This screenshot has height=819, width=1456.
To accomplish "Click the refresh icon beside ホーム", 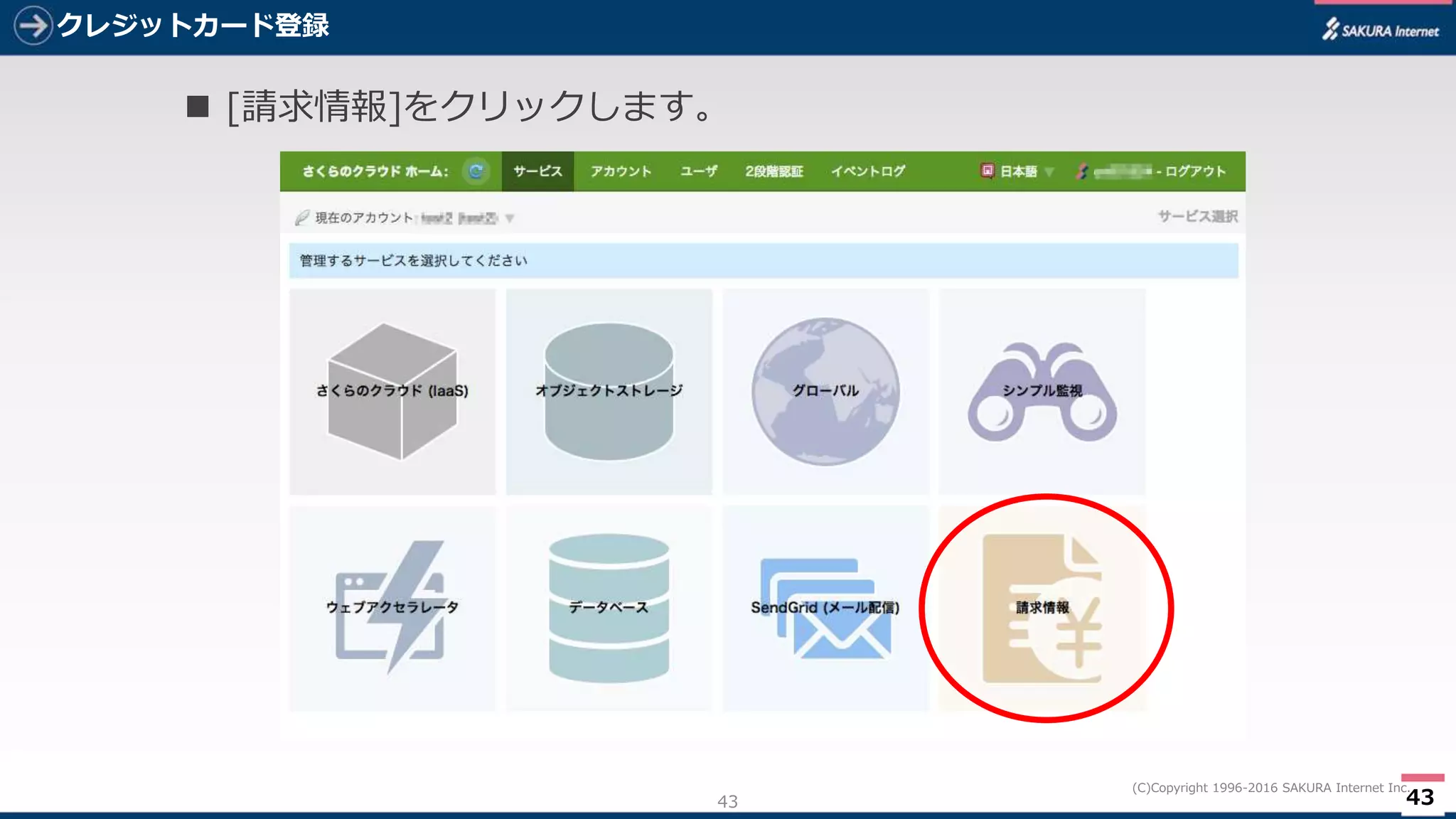I will click(476, 171).
